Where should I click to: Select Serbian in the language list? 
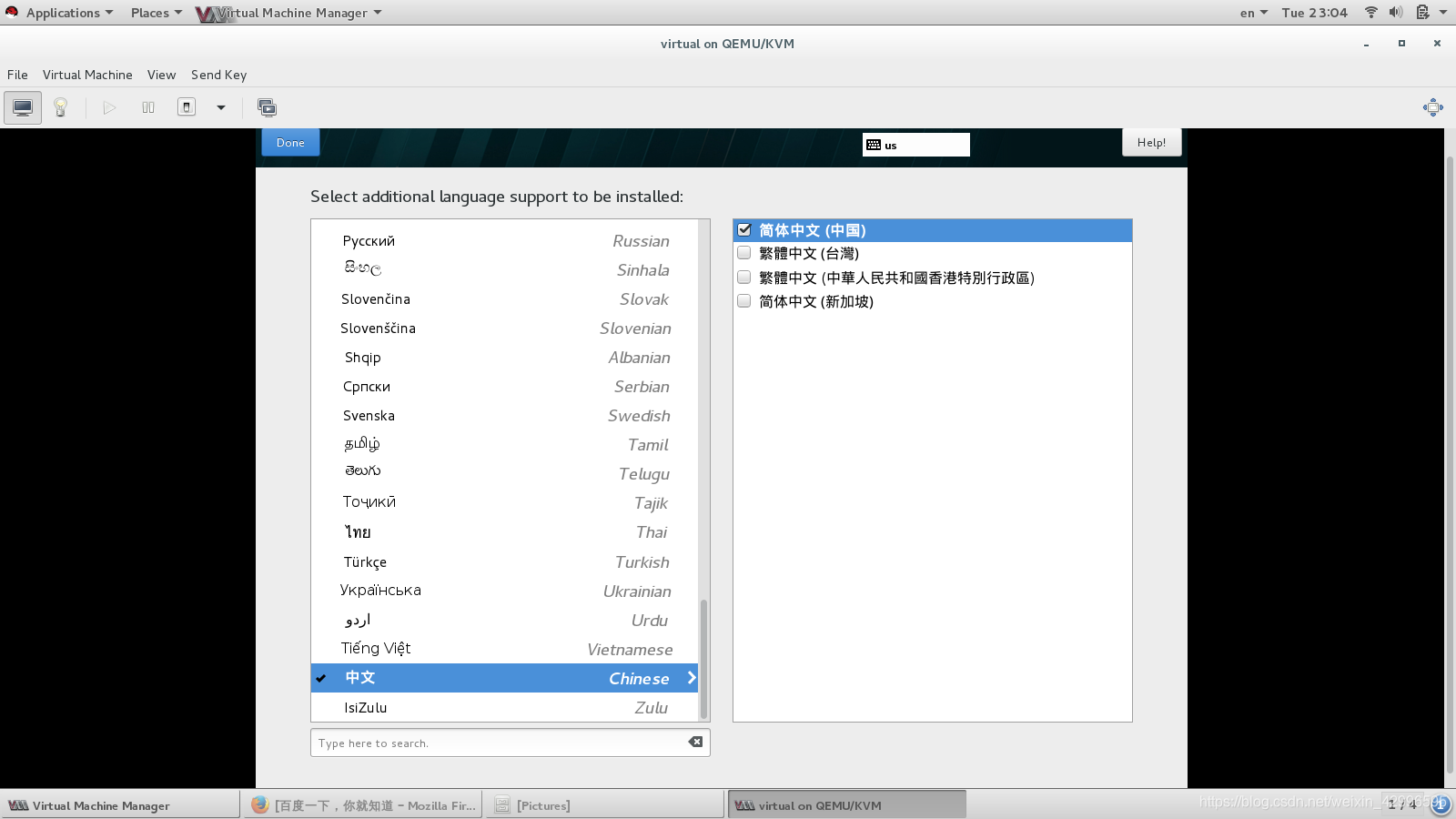(x=504, y=386)
